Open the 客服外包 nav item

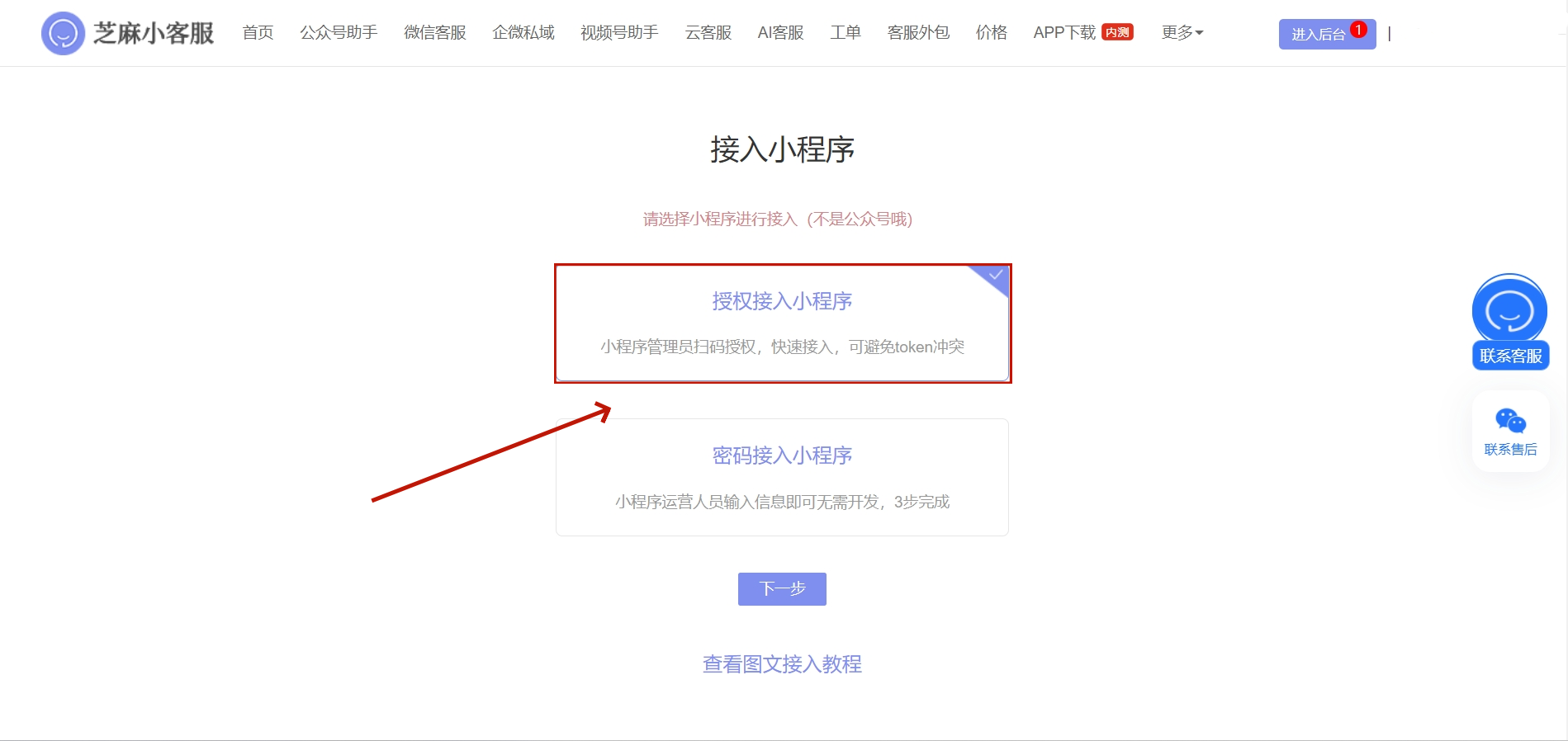coord(918,32)
